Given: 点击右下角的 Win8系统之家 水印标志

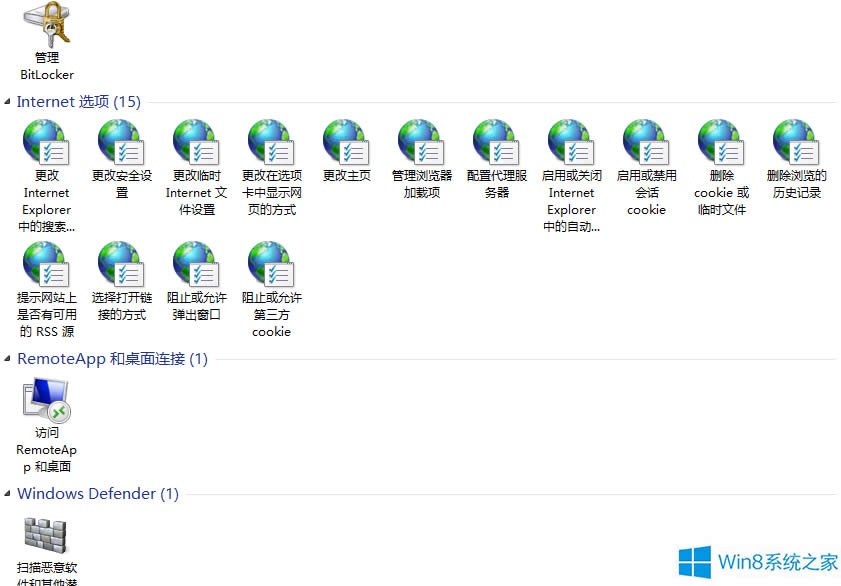Looking at the screenshot, I should pyautogui.click(x=755, y=561).
